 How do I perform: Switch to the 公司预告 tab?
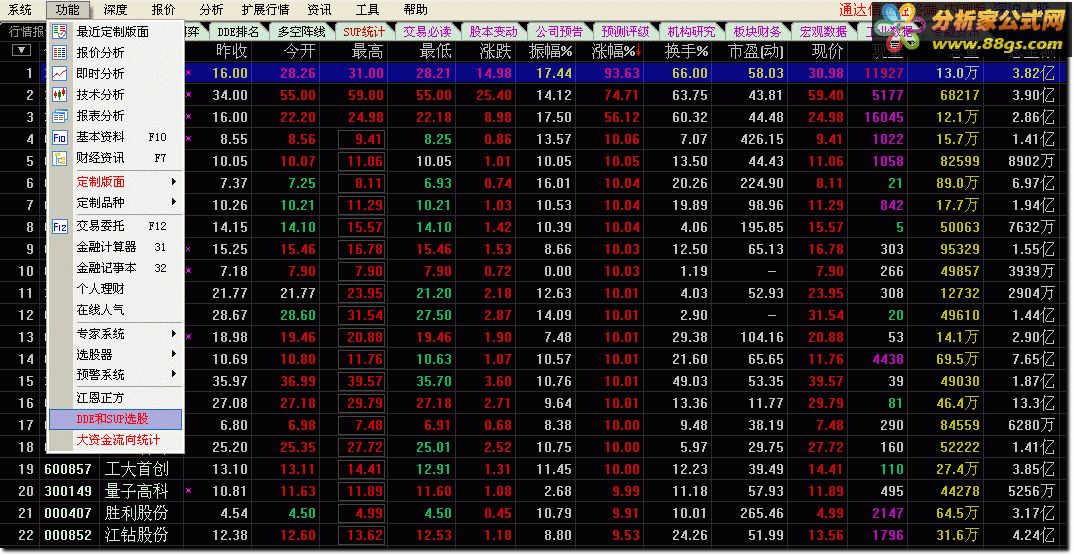tap(560, 32)
